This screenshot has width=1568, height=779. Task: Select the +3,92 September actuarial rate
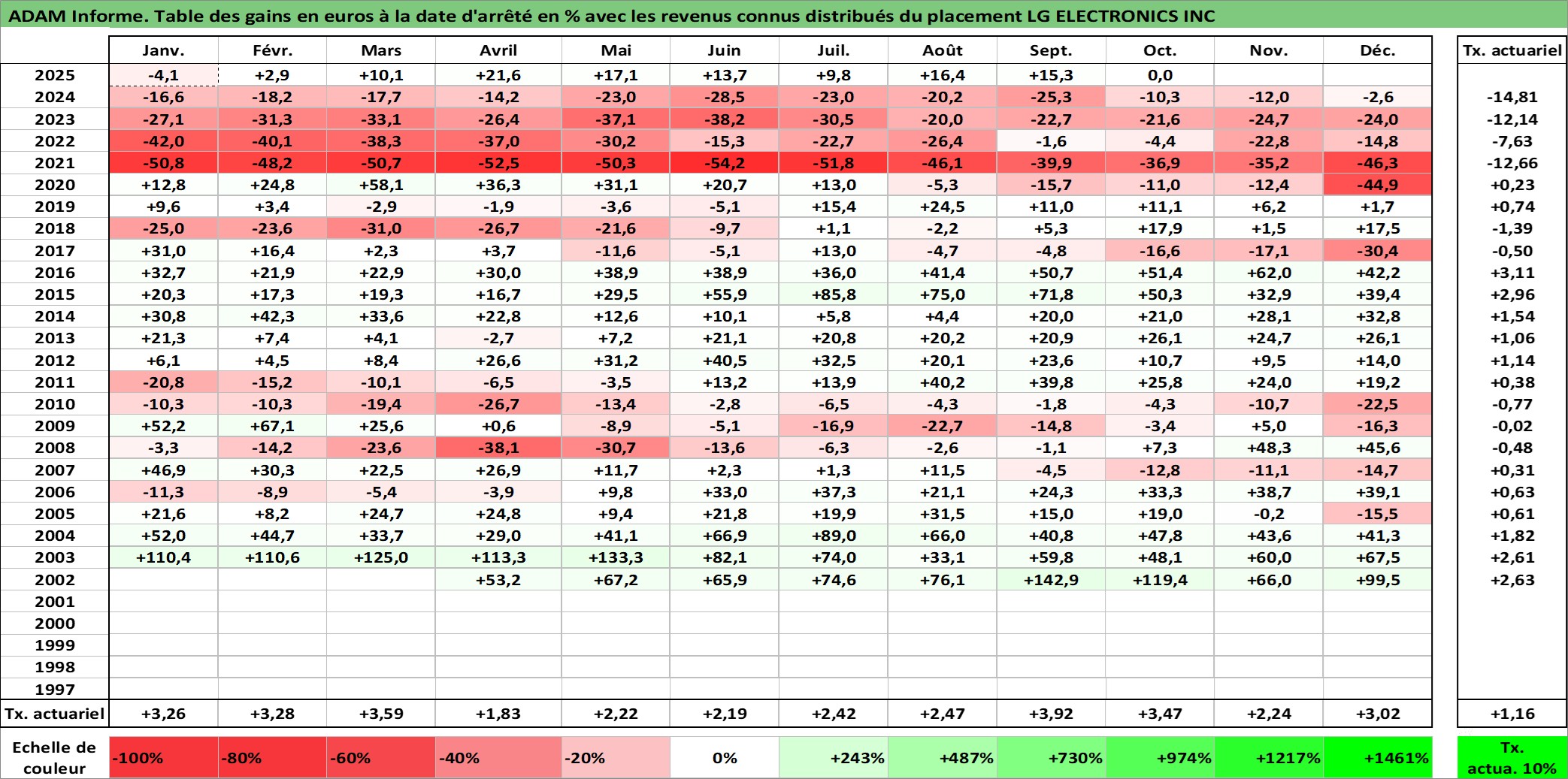1052,714
